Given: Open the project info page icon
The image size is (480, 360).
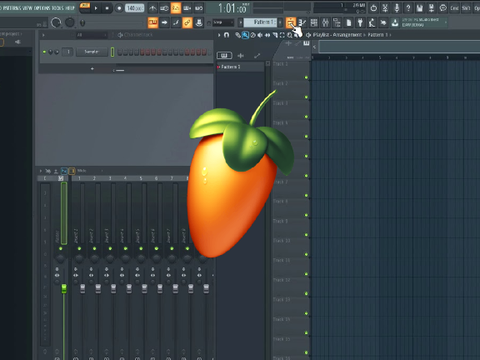Looking at the screenshot, I should (349, 23).
